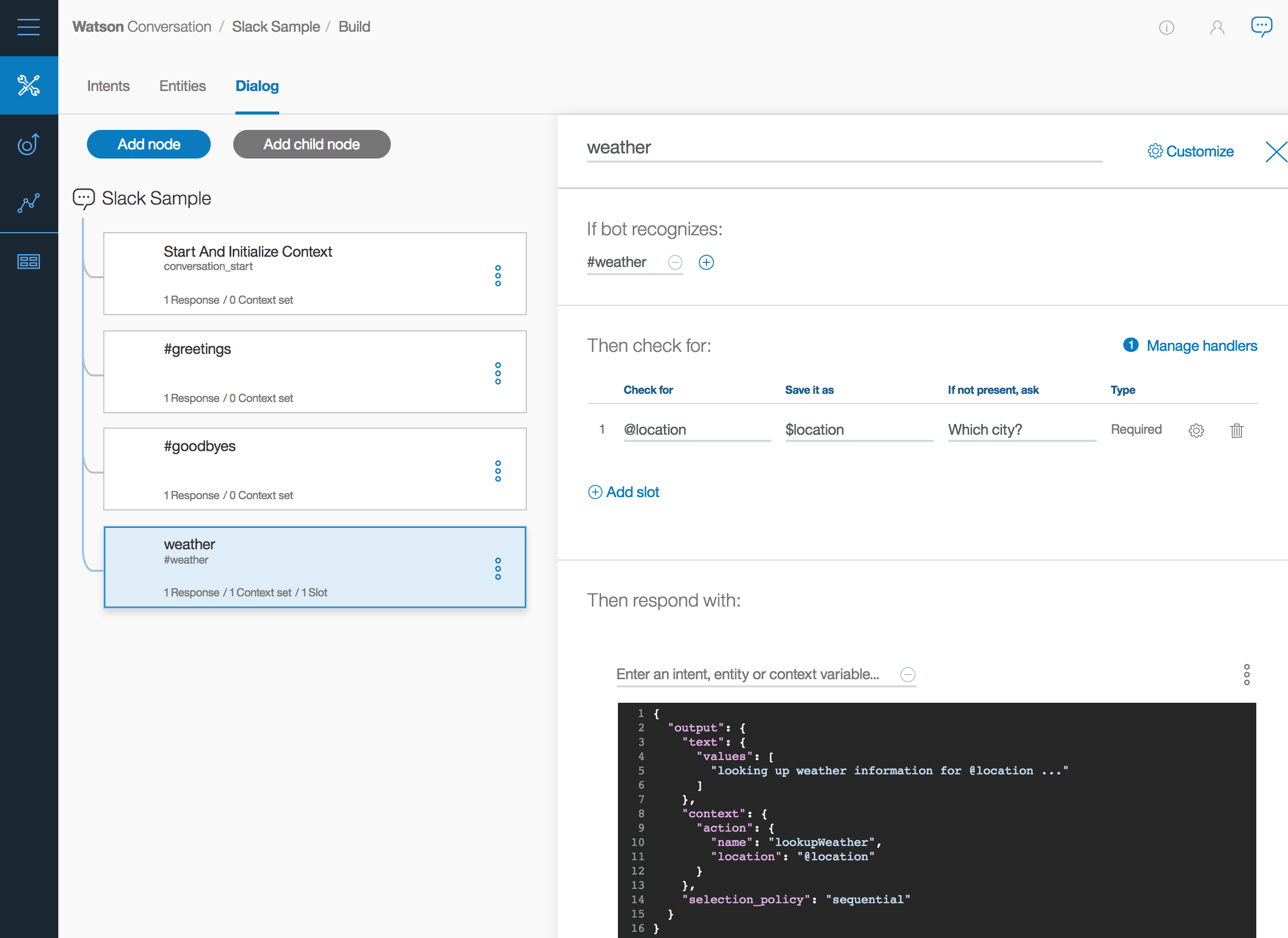Open the Try it out chat icon
Screen dimensions: 1288x938
[1261, 27]
